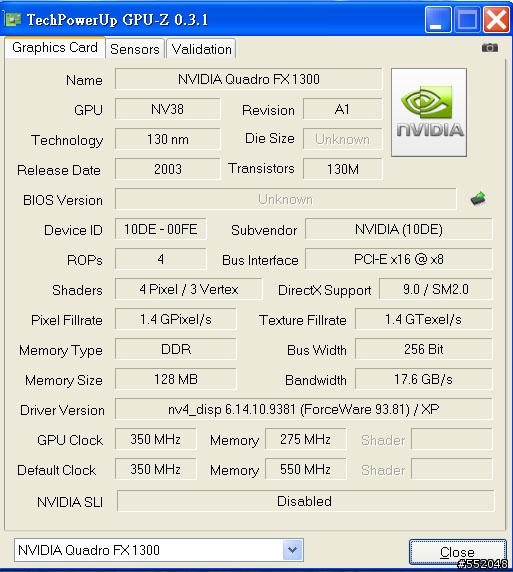Click the GPU Clock field 350 MHz
This screenshot has height=572, width=513.
(156, 439)
